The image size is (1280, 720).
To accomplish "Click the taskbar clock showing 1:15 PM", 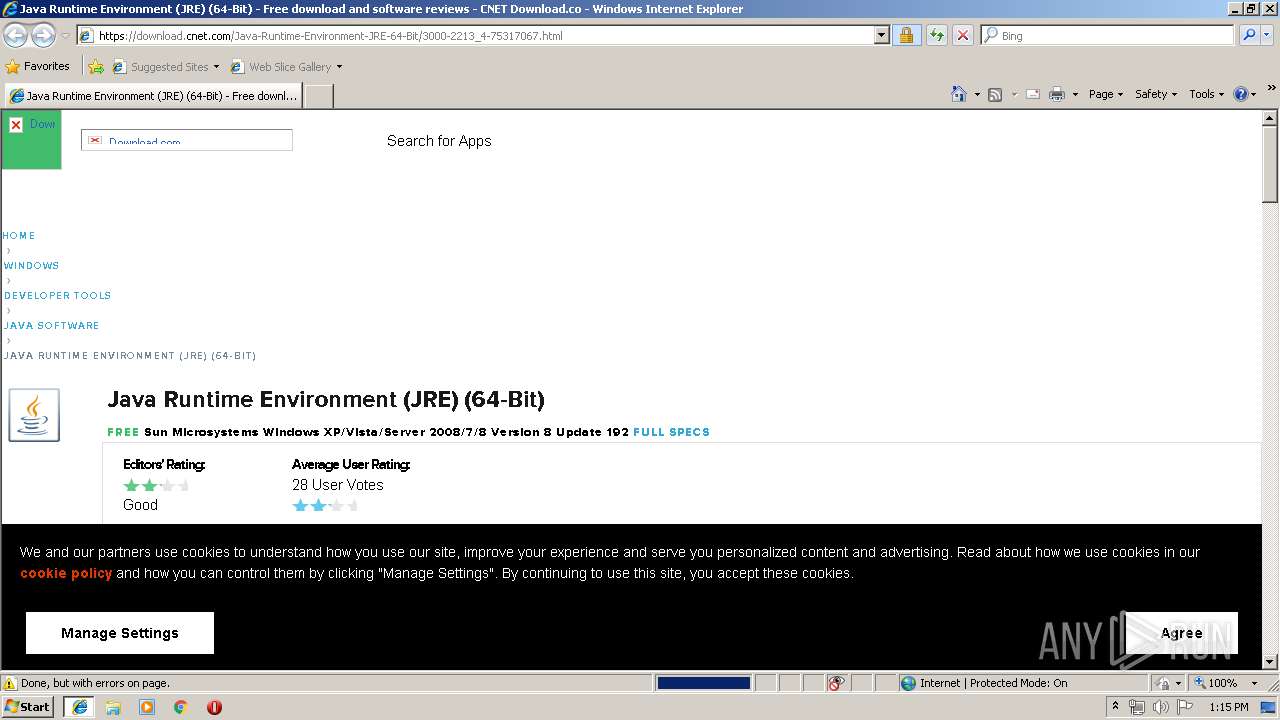I will point(1228,707).
